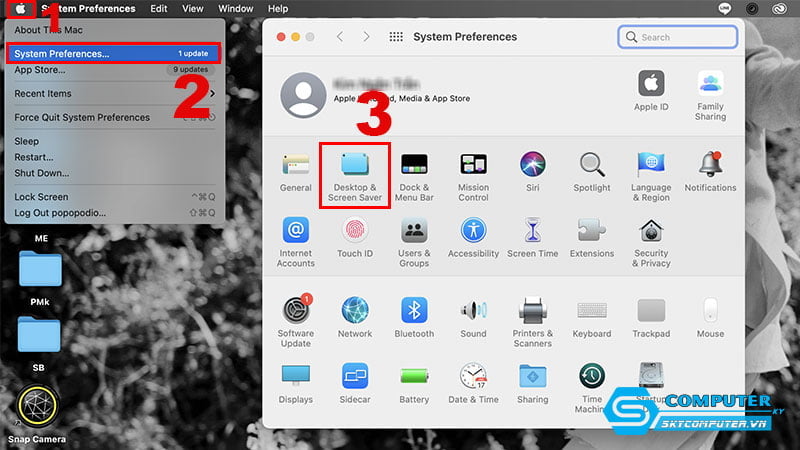Show all preferences grid button
Image resolution: width=800 pixels, height=450 pixels.
[x=396, y=37]
